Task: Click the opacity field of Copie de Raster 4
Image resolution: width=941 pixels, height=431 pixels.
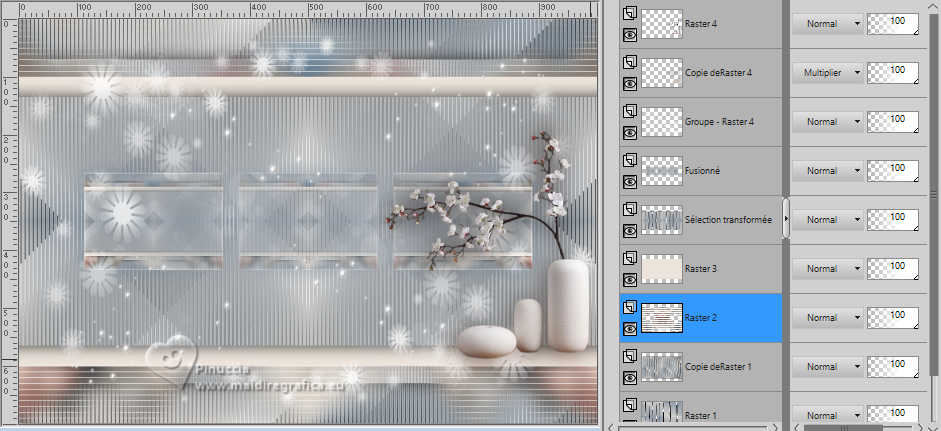Action: tap(893, 73)
